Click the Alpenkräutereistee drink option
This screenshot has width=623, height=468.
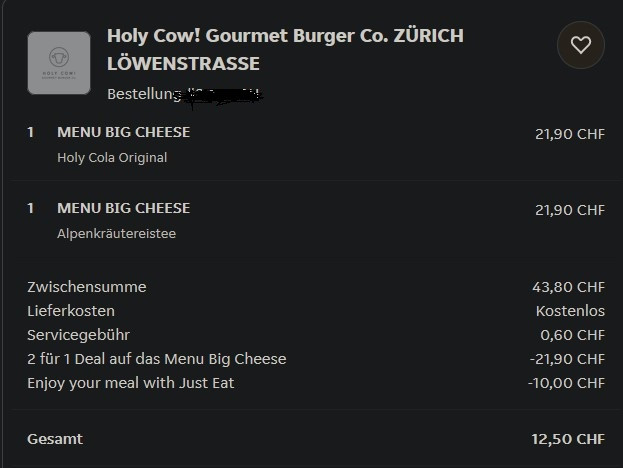(x=116, y=233)
